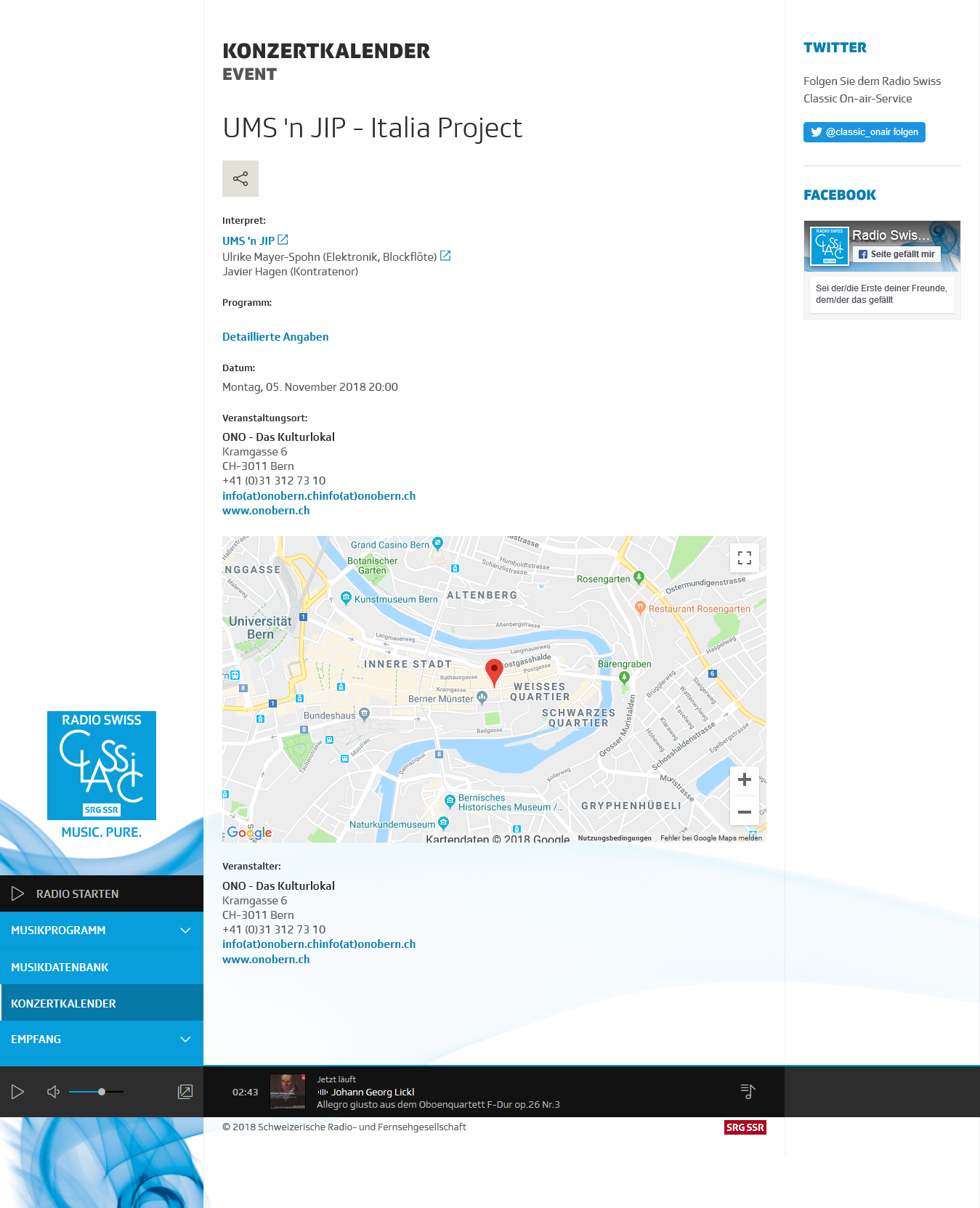Click the Bundeshaus map marker
The image size is (980, 1208).
click(365, 714)
